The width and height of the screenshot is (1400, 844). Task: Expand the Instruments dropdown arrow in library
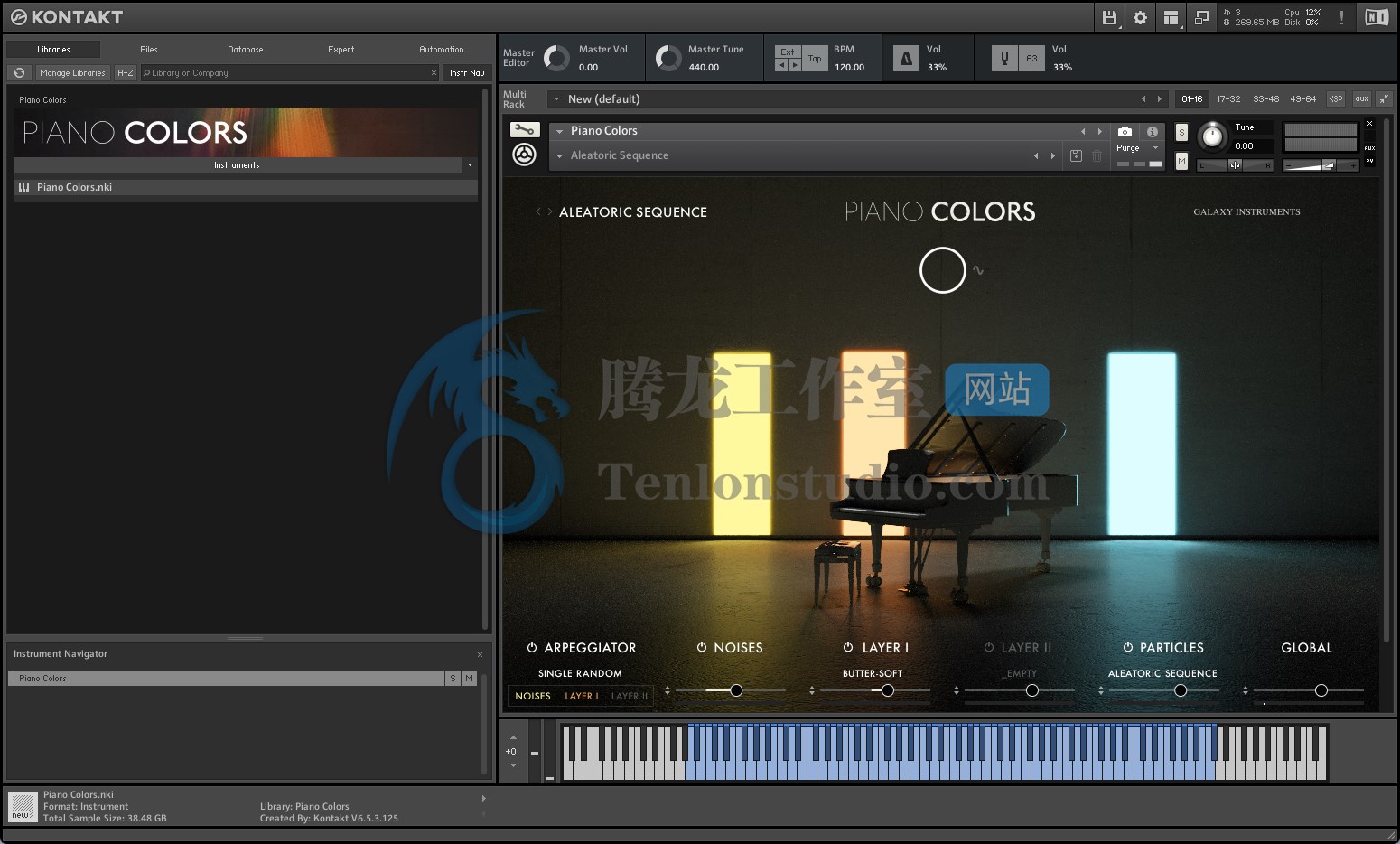pos(470,165)
